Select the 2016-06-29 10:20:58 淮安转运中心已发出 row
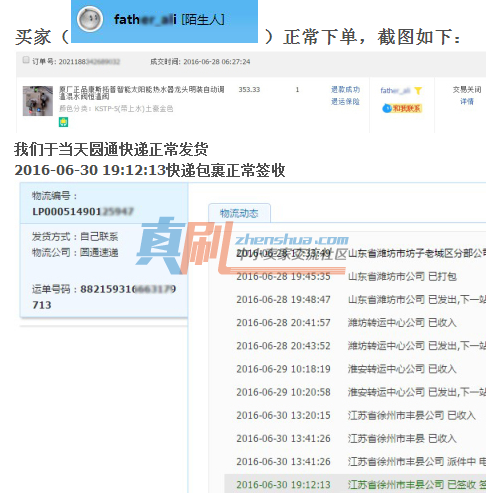Image resolution: width=486 pixels, height=493 pixels. 361,392
